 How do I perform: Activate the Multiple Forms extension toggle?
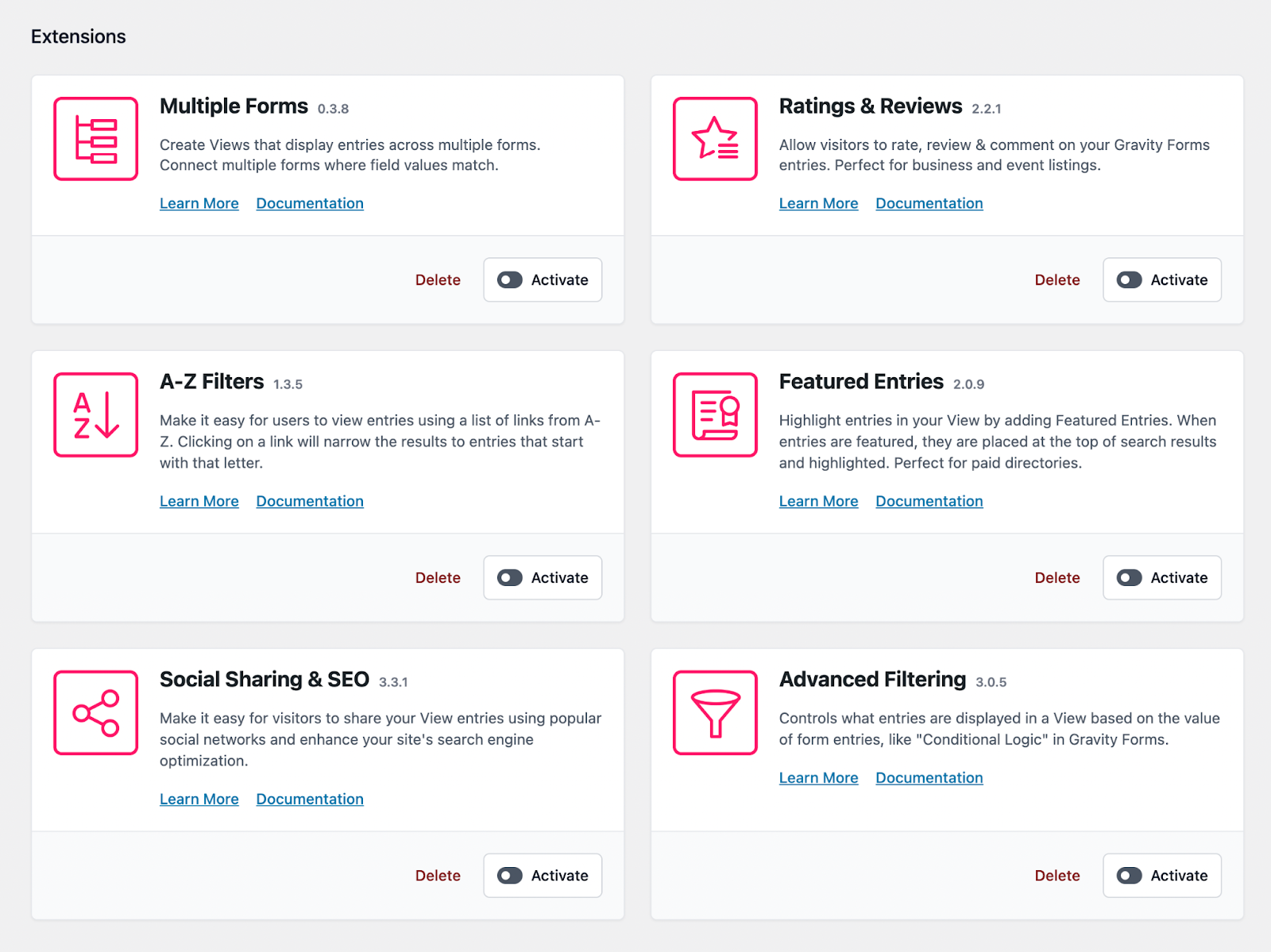(x=543, y=279)
